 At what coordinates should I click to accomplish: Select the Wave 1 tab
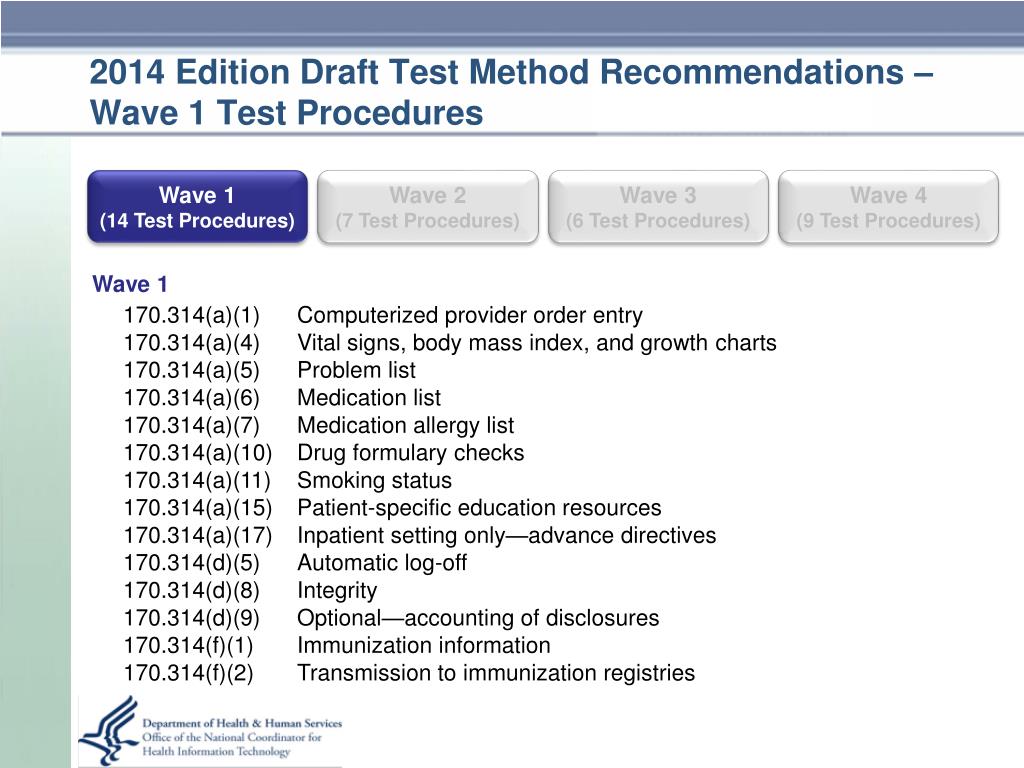pyautogui.click(x=197, y=207)
